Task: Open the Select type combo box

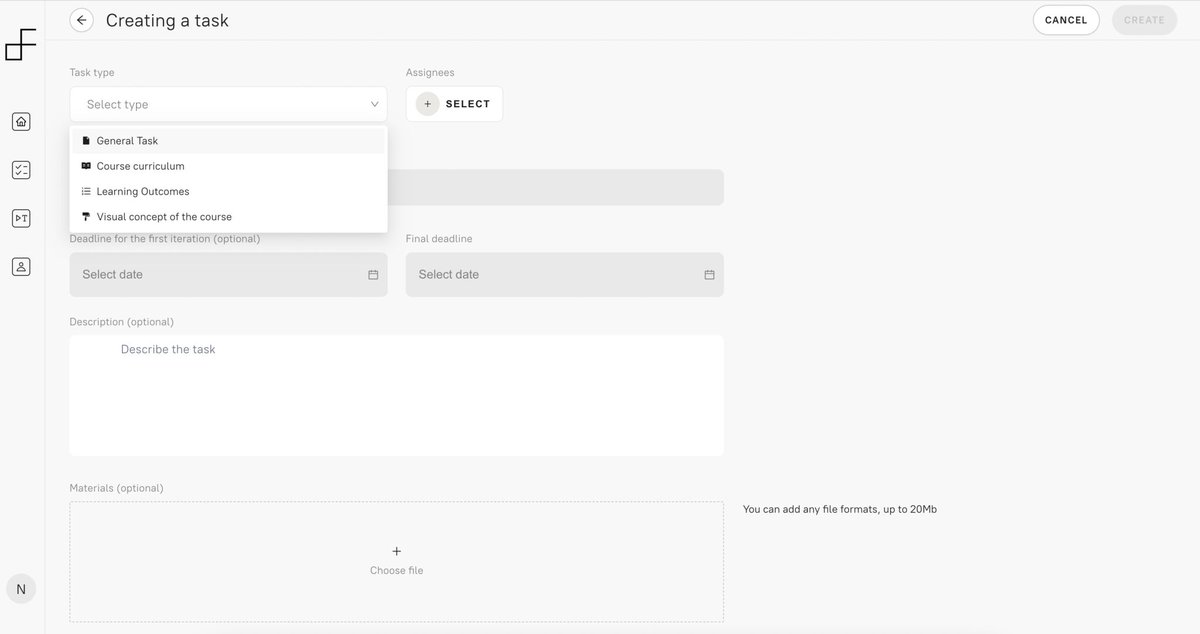Action: click(x=228, y=104)
